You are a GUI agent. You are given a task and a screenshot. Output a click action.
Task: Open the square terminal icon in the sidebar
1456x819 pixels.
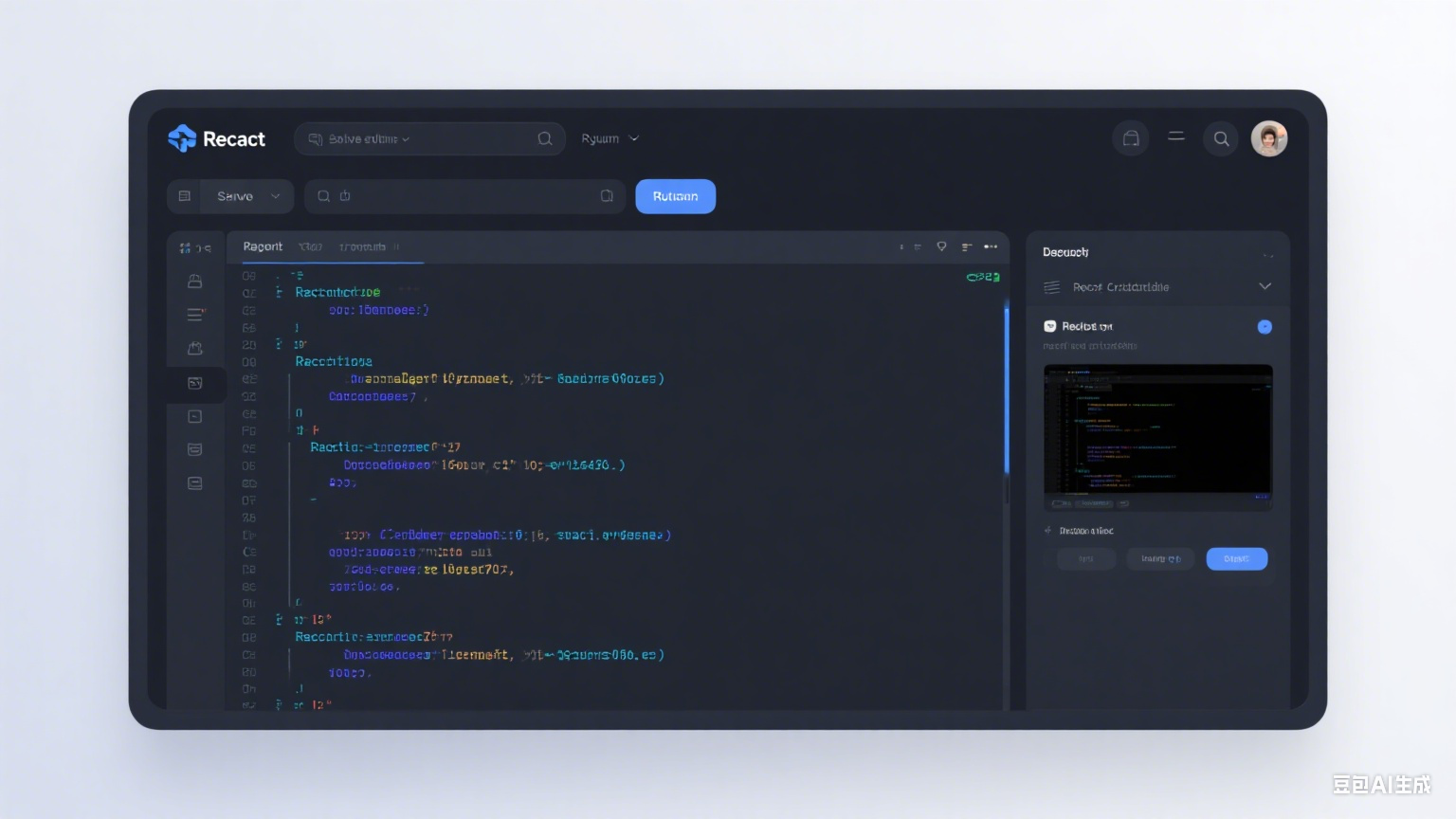point(194,416)
